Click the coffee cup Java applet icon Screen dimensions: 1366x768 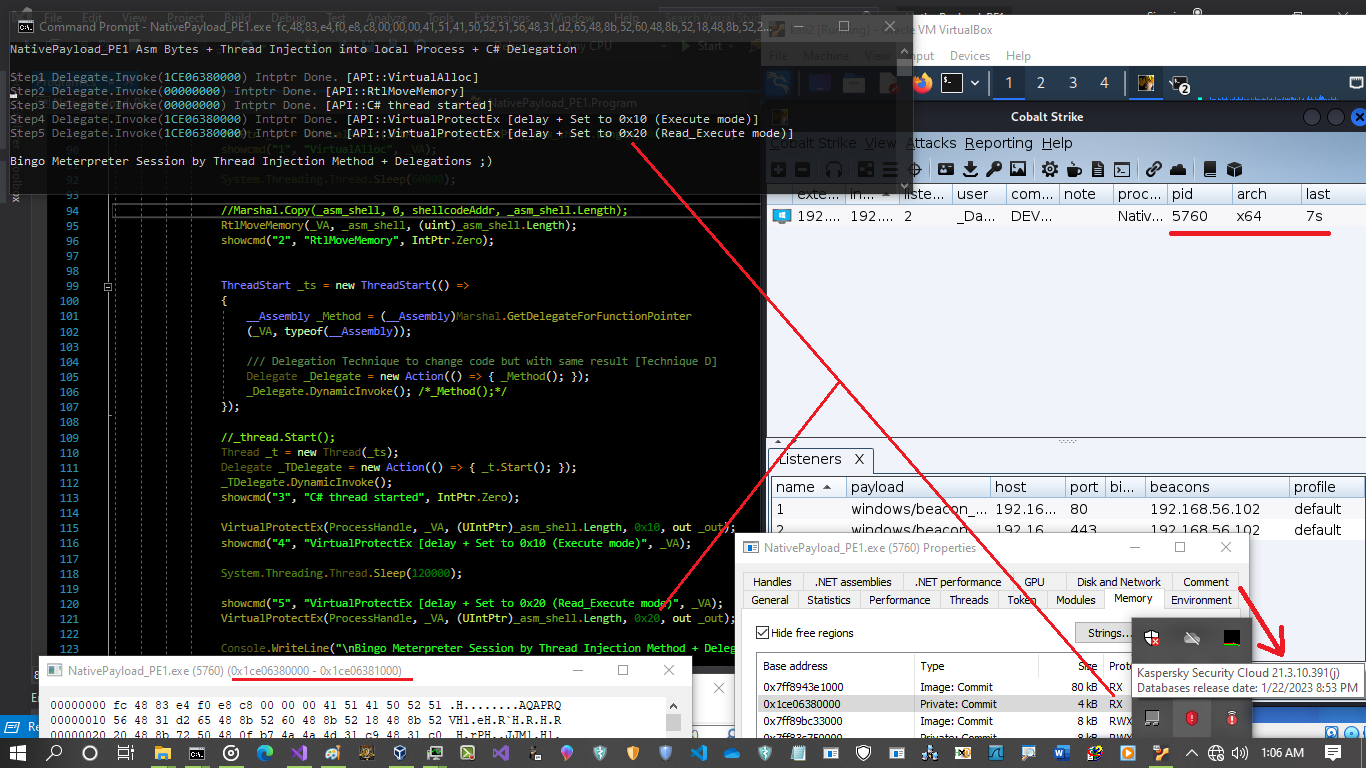(1074, 169)
